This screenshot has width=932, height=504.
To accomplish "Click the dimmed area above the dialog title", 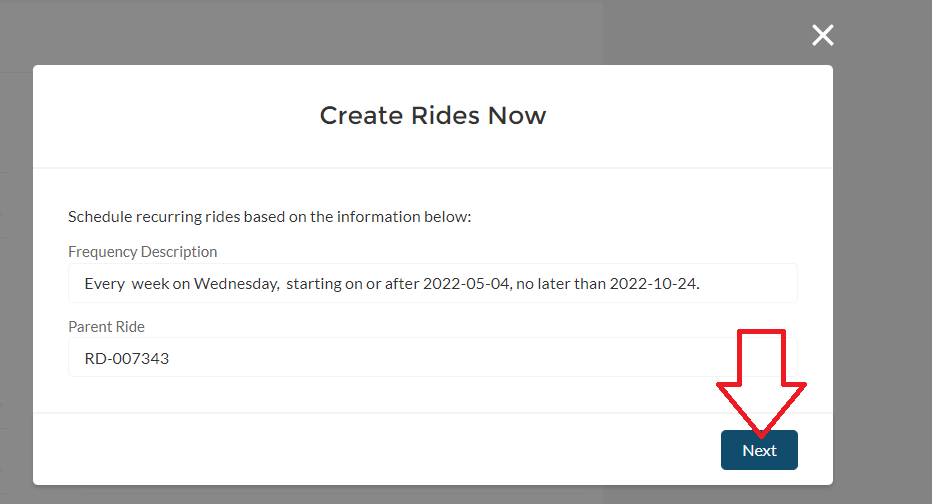I will tap(430, 30).
